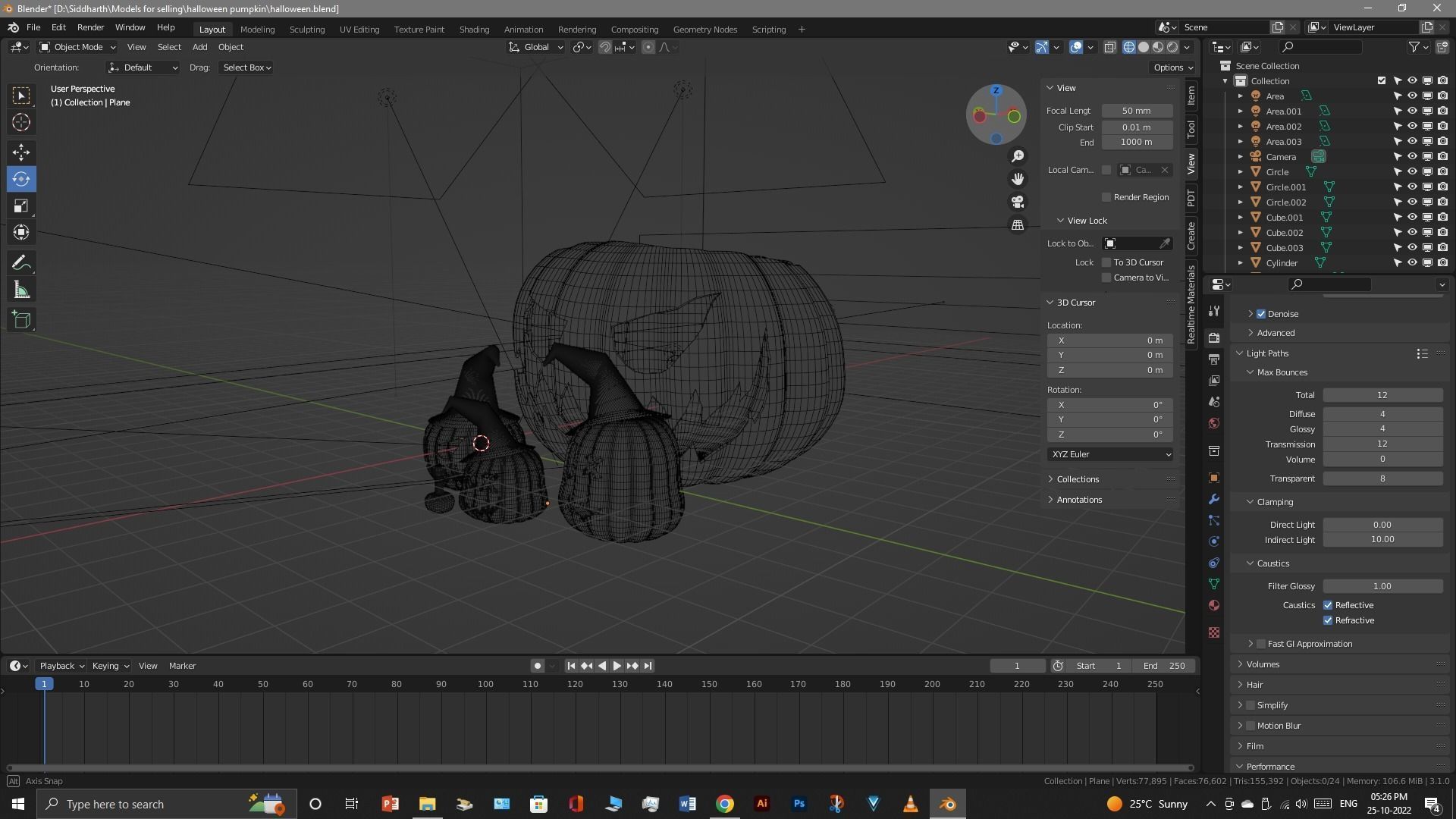Screen dimensions: 1456x819
Task: Enable Fast GI Approximation
Action: (1261, 644)
